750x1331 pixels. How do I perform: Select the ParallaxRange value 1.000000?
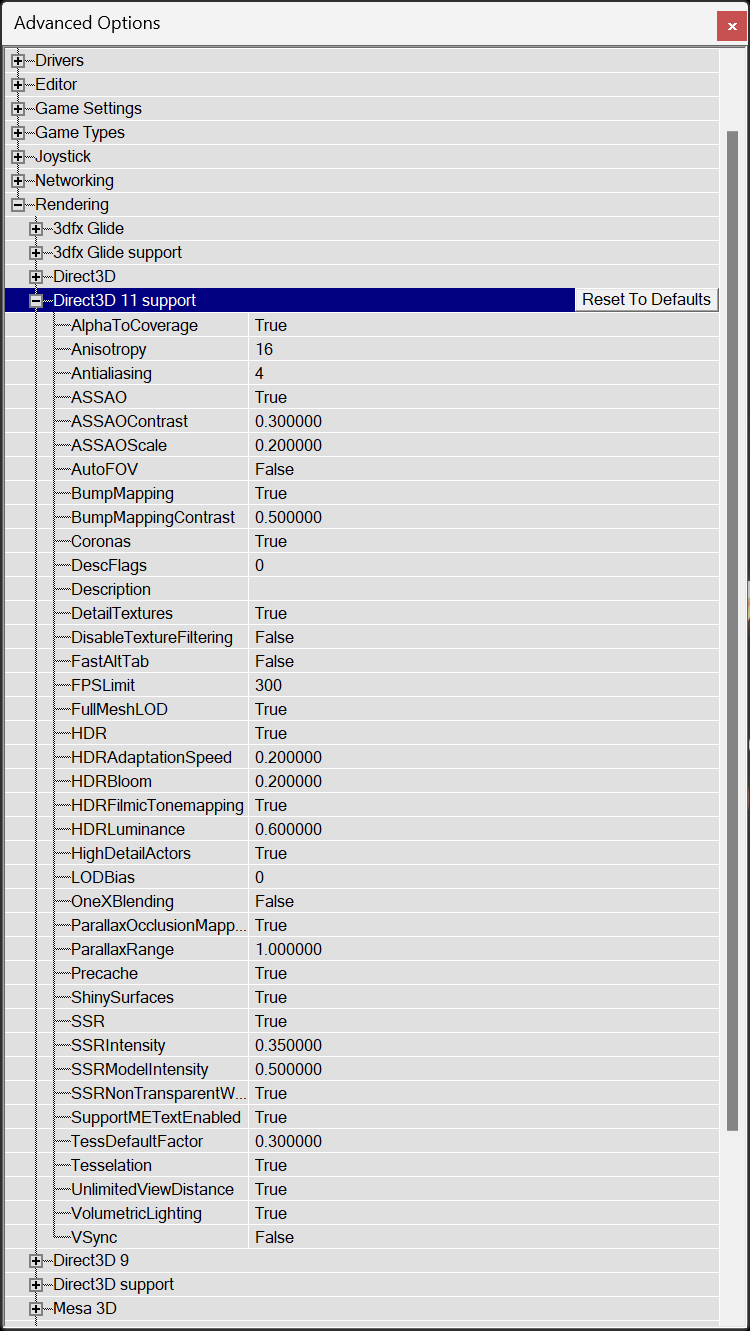[x=288, y=949]
